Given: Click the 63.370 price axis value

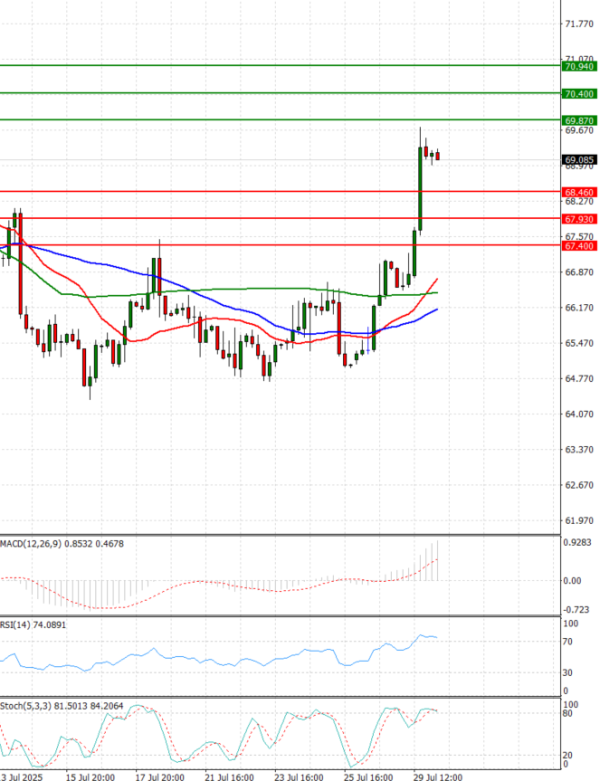Looking at the screenshot, I should coord(579,449).
